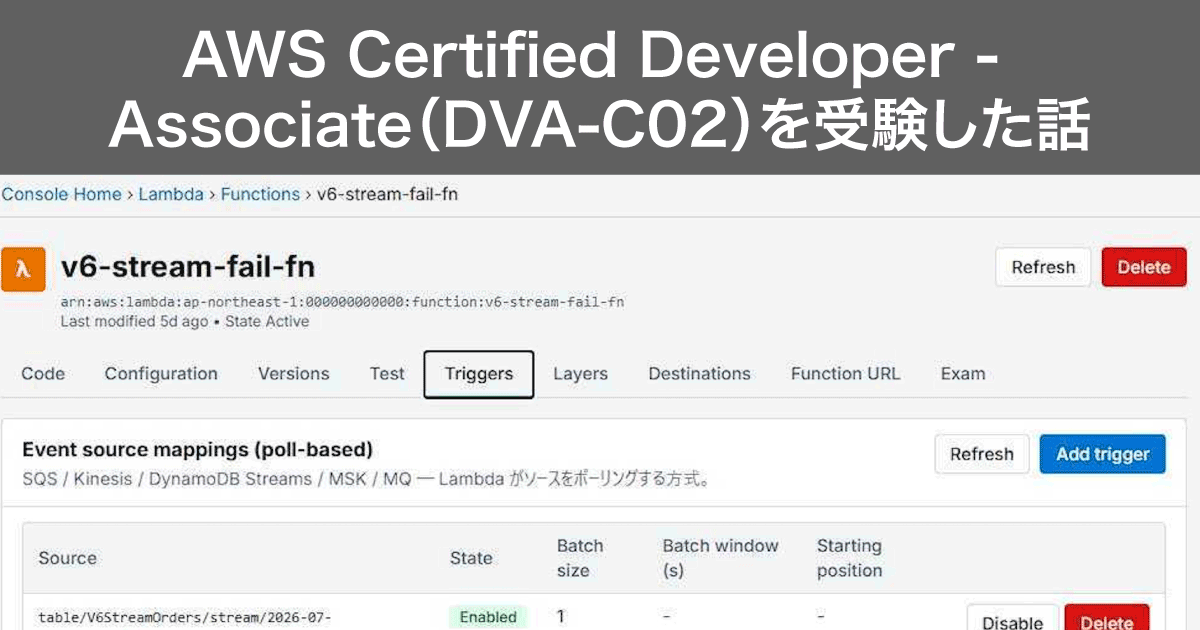
Task: Click the Enabled state badge
Action: point(488,617)
